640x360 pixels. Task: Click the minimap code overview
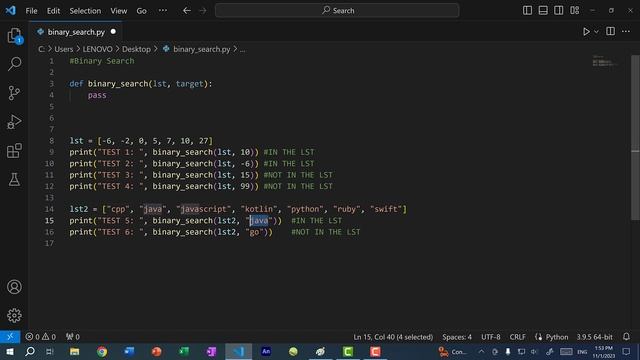click(605, 61)
